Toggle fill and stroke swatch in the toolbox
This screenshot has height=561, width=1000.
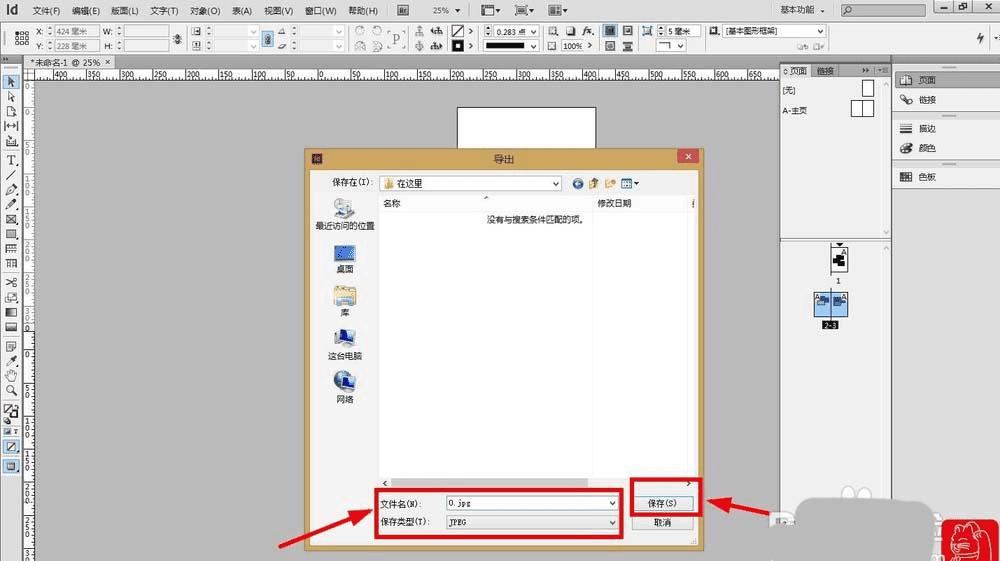pyautogui.click(x=11, y=411)
